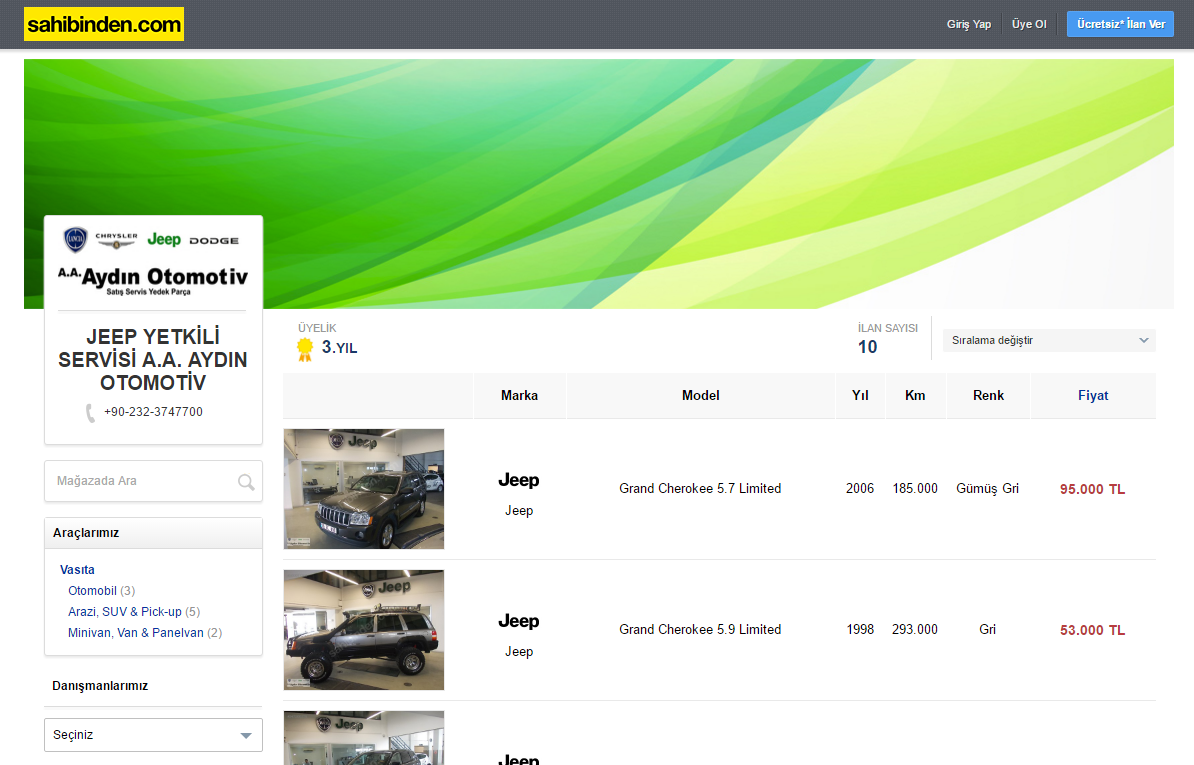This screenshot has width=1194, height=765.
Task: Click the 95.000 TL price
Action: coord(1092,489)
